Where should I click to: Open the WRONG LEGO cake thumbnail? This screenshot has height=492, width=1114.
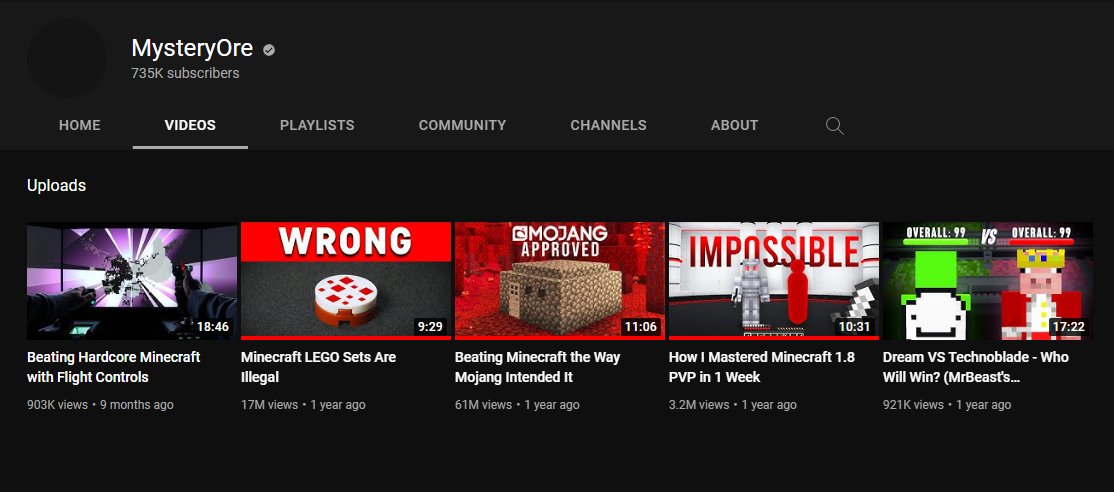click(346, 281)
